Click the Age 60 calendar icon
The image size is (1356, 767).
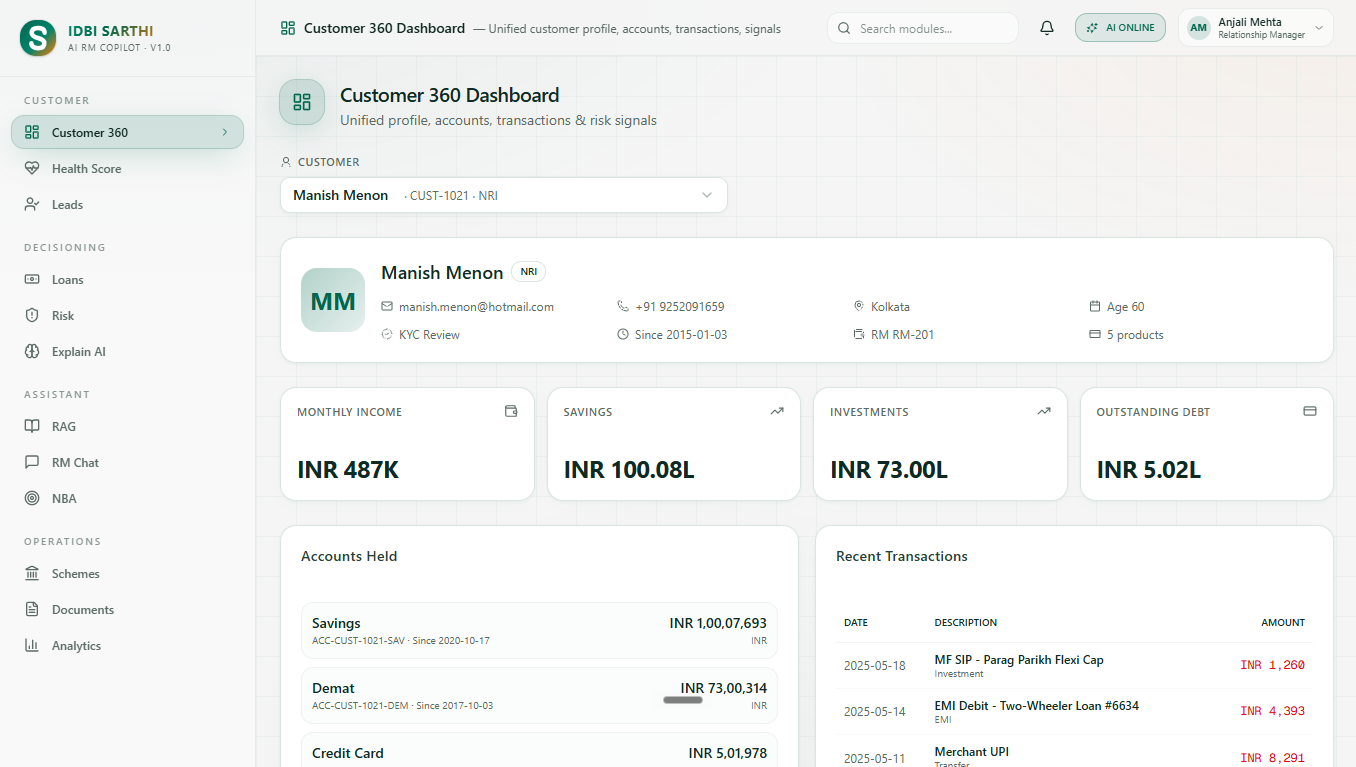[x=1094, y=307]
